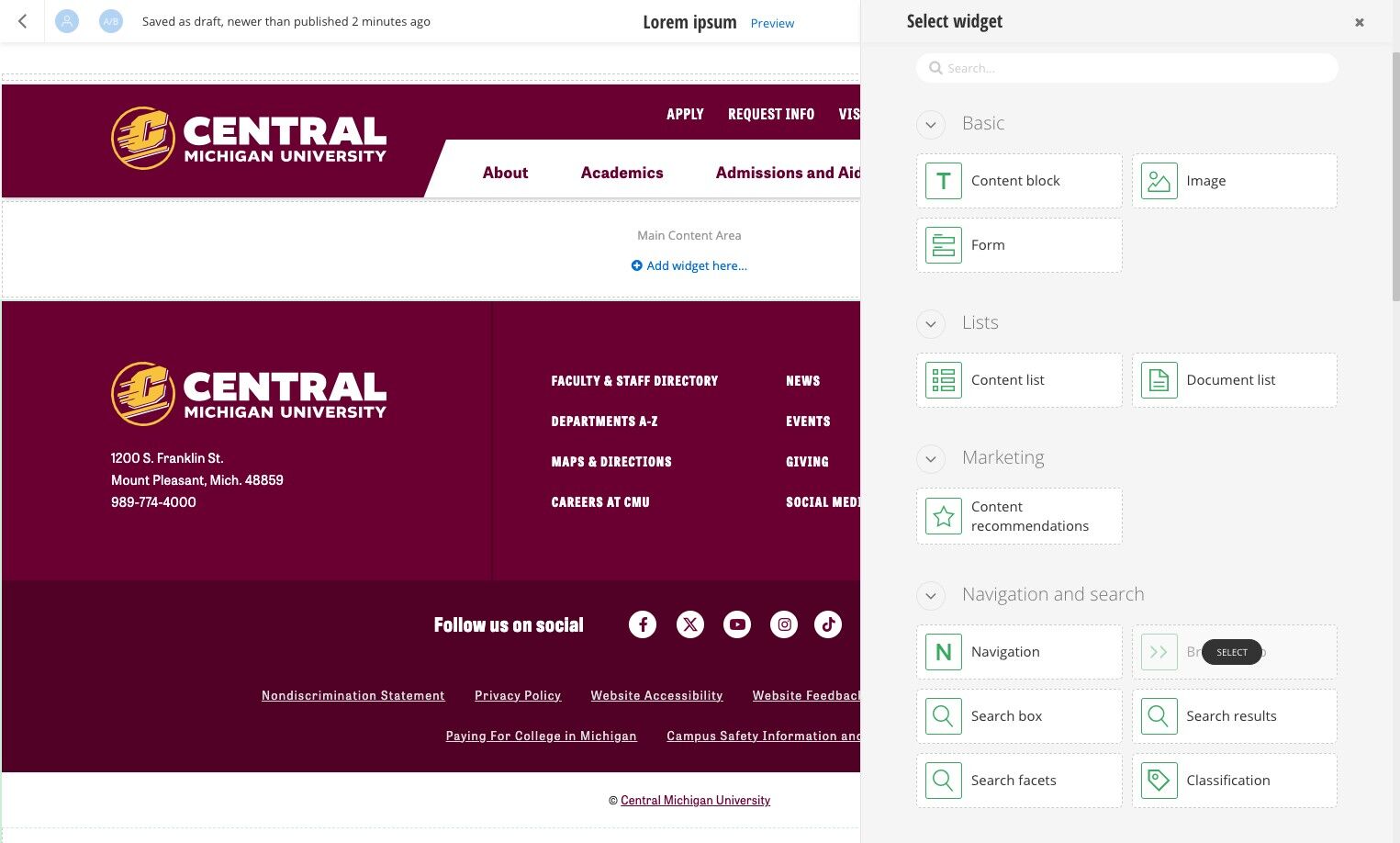Image resolution: width=1400 pixels, height=843 pixels.
Task: Open the About menu
Action: (x=505, y=173)
